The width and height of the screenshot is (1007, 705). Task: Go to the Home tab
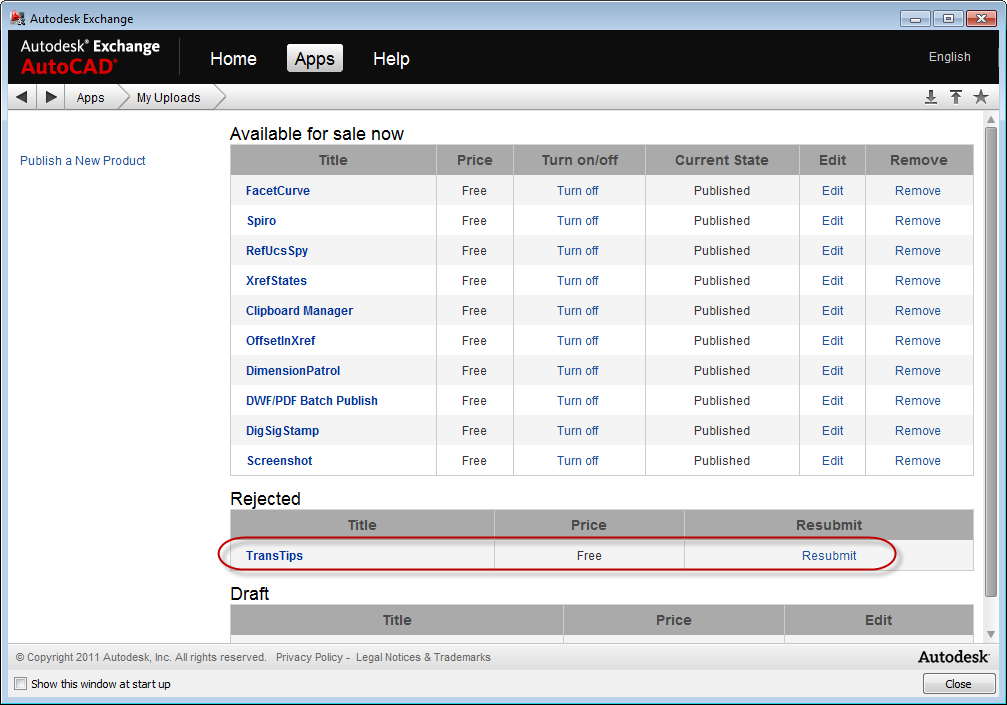233,59
